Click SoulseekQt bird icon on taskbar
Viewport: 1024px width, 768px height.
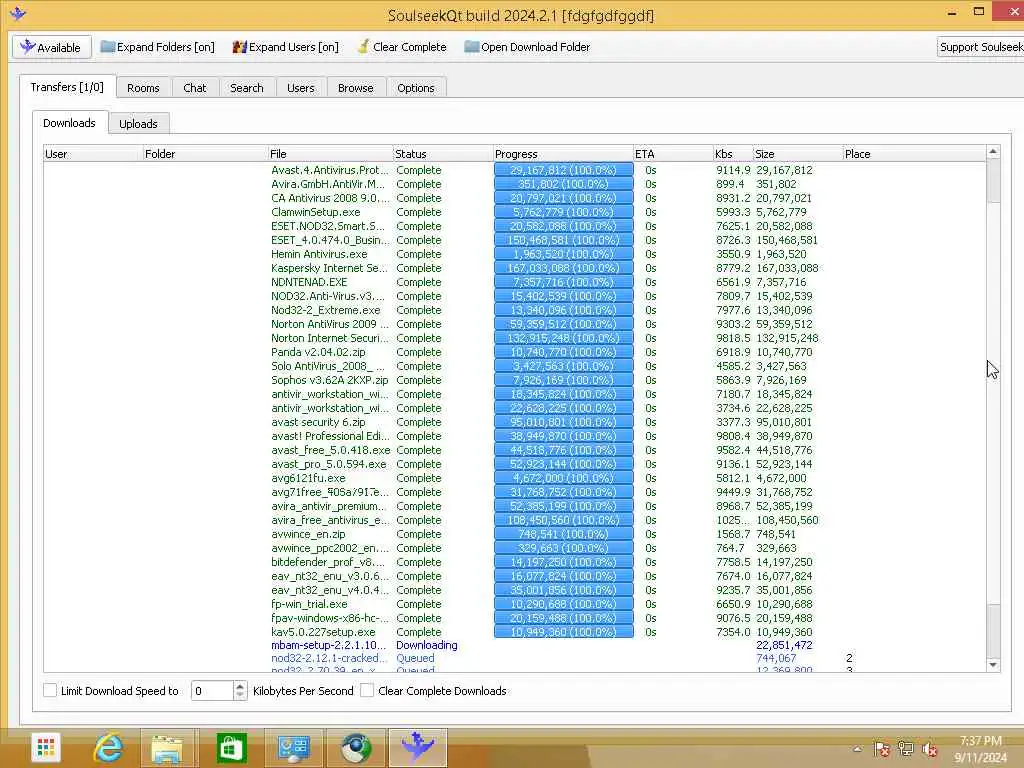[x=417, y=746]
